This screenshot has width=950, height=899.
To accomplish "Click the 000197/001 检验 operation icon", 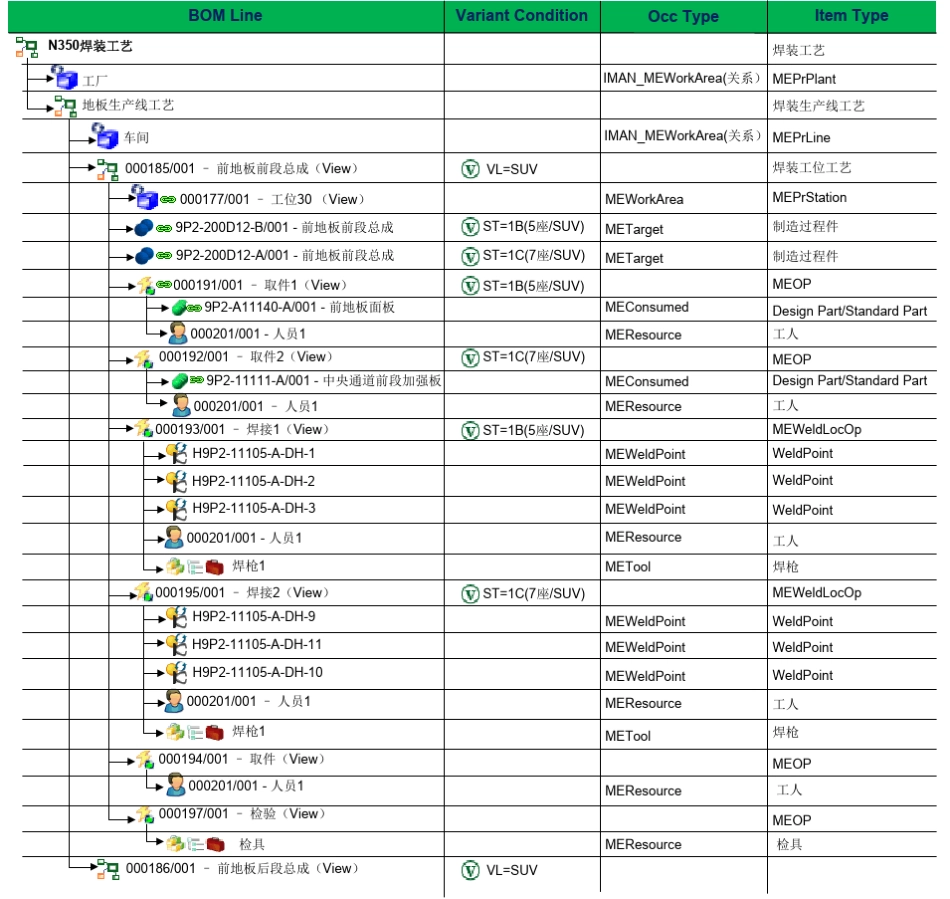I will [145, 814].
